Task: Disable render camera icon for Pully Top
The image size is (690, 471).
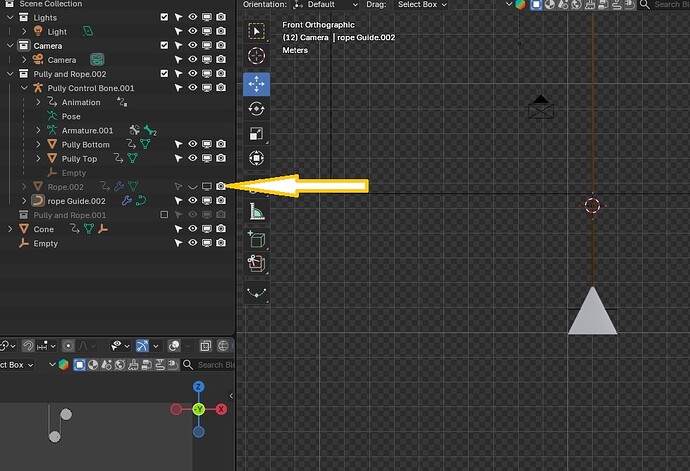Action: click(x=221, y=158)
